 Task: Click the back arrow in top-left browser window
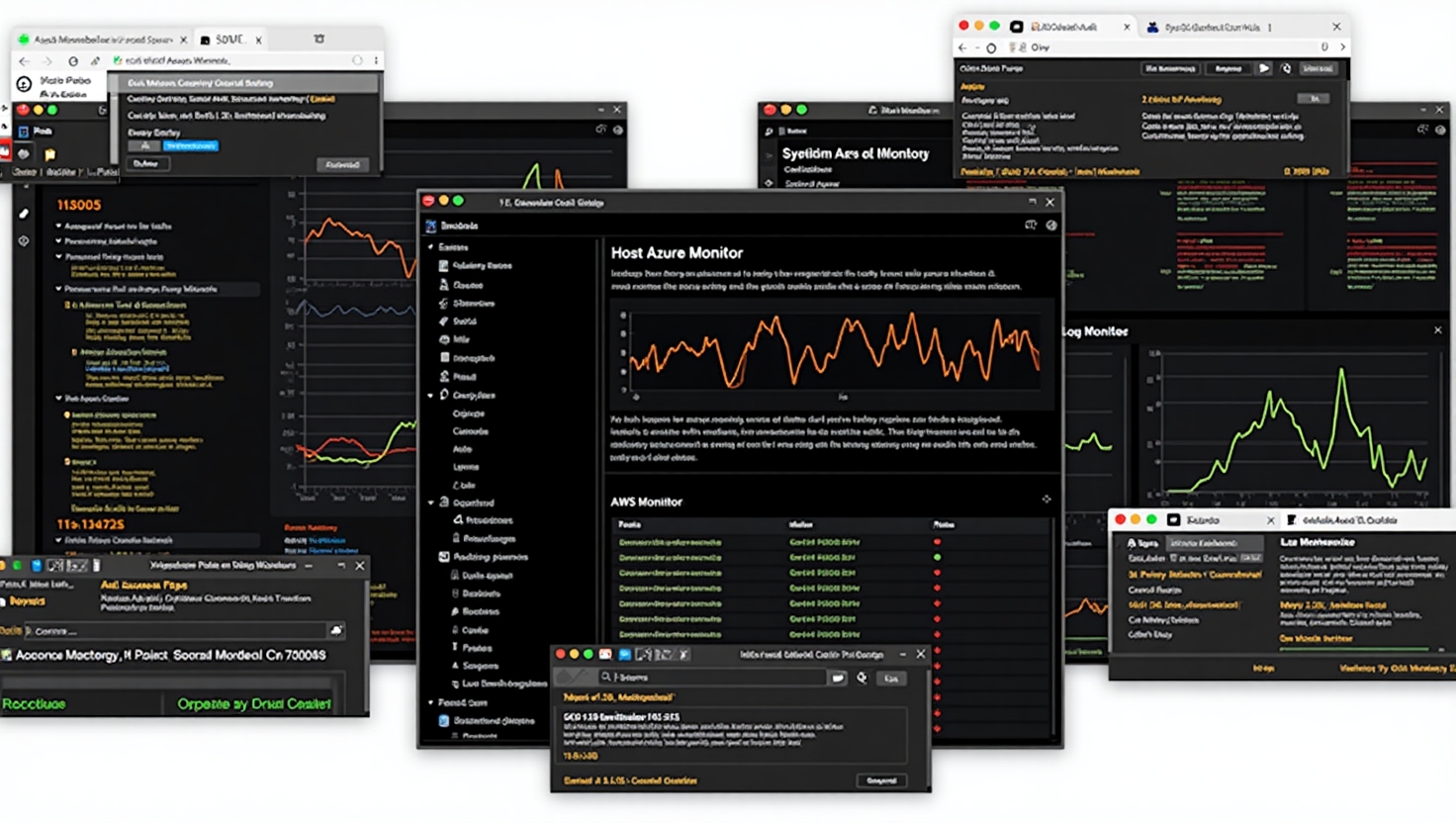pyautogui.click(x=25, y=60)
